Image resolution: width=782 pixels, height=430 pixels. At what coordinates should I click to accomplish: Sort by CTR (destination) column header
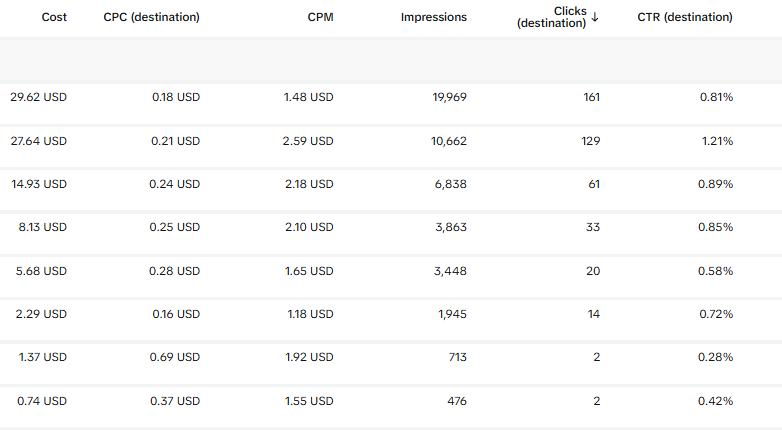[685, 17]
